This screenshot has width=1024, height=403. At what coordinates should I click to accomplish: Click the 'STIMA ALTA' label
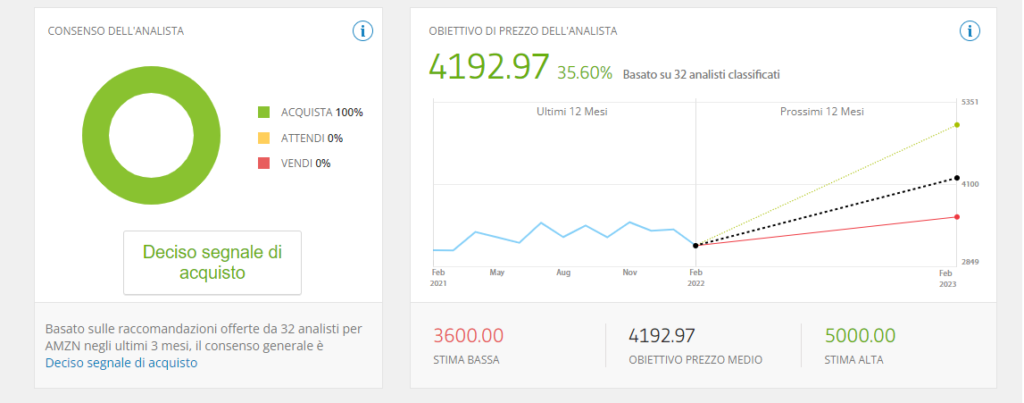click(854, 360)
